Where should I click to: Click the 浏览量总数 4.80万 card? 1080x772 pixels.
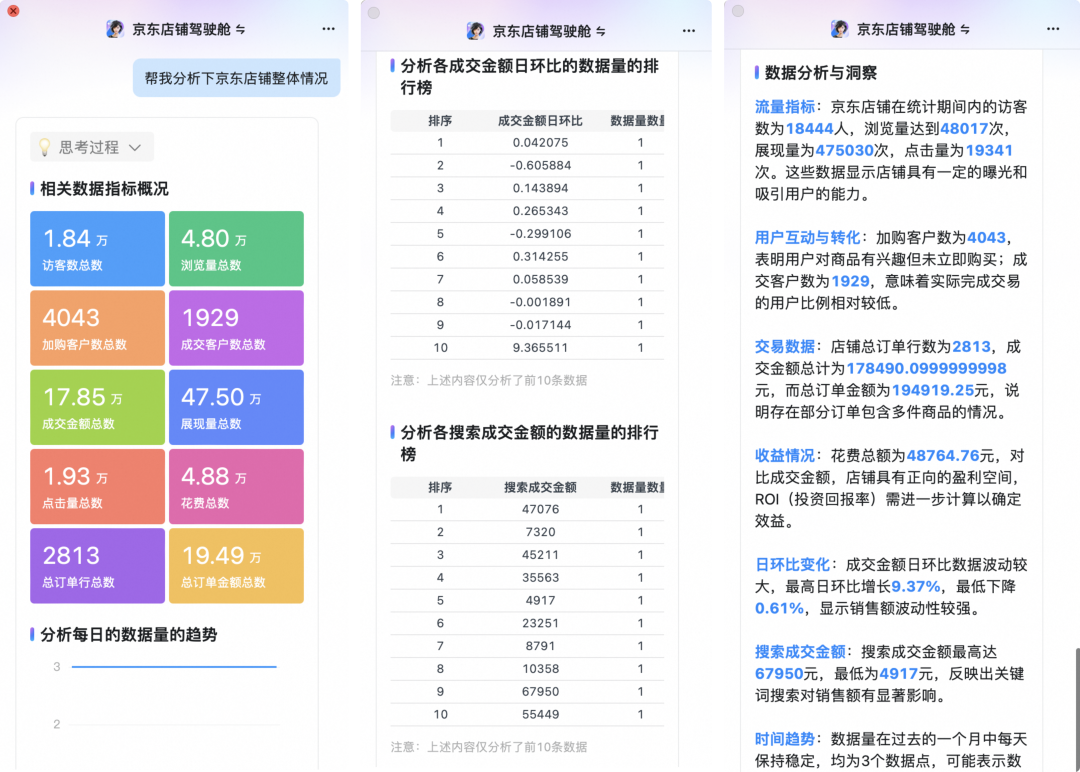[236, 249]
